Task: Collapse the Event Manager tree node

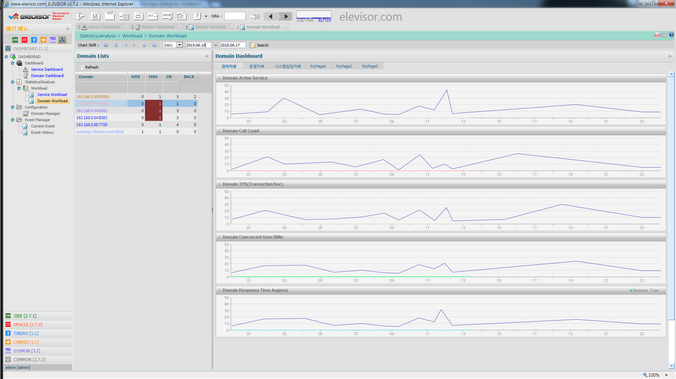Action: 13,120
